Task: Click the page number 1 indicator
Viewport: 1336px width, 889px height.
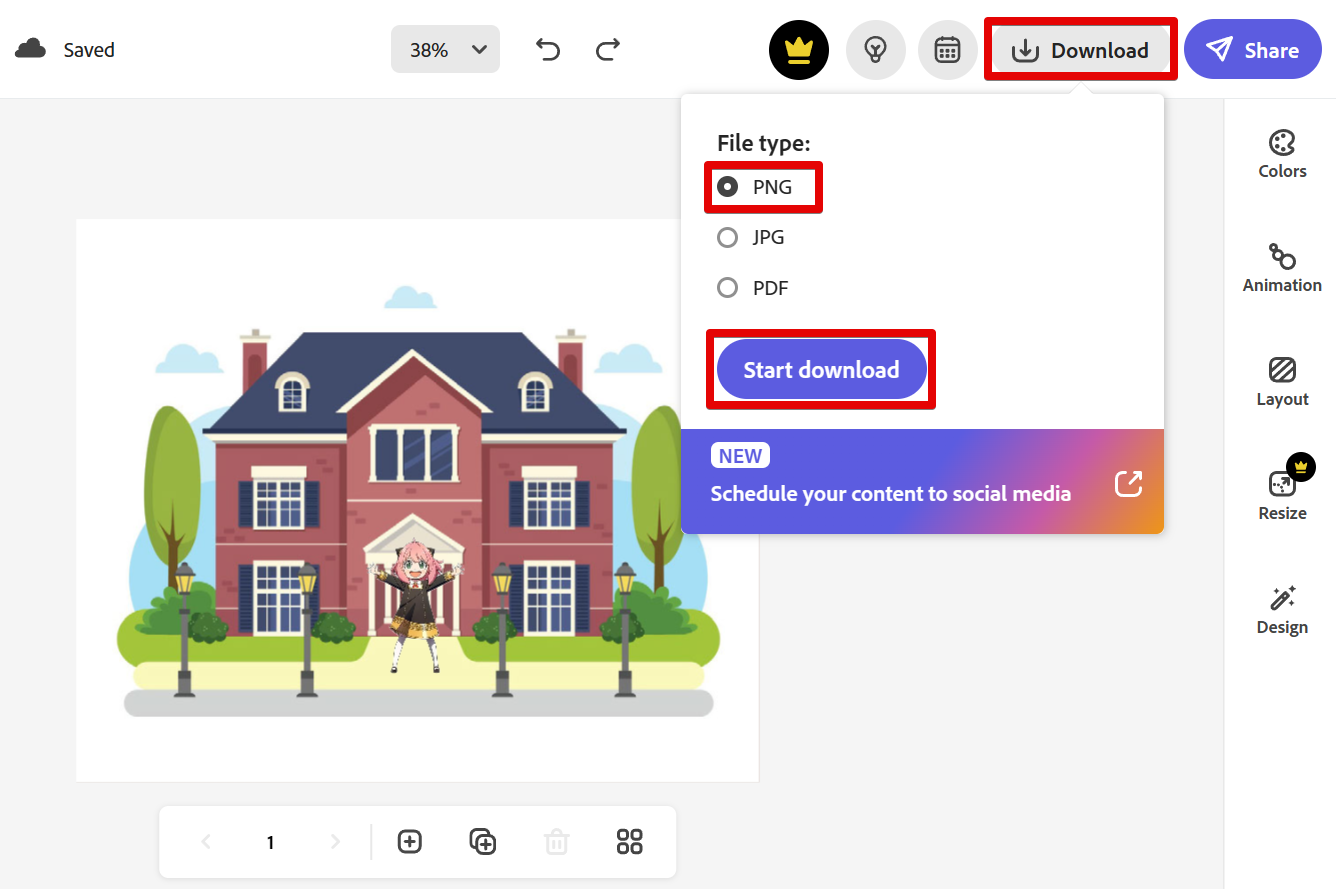Action: pos(270,842)
